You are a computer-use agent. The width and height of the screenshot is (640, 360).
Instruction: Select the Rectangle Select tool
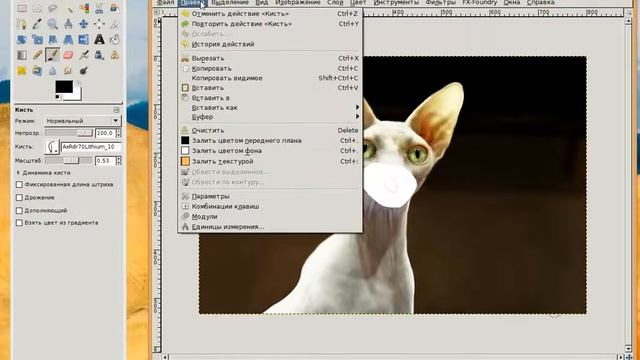click(22, 8)
